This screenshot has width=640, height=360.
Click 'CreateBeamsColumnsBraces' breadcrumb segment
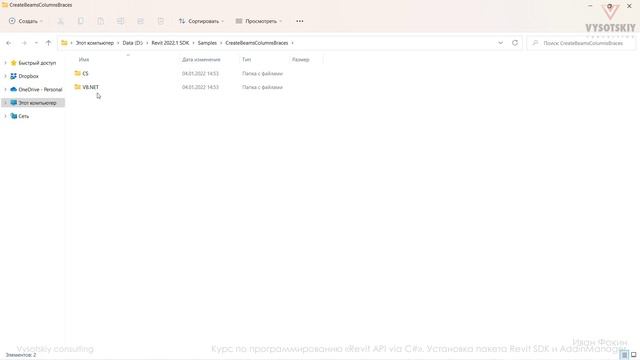(x=257, y=43)
